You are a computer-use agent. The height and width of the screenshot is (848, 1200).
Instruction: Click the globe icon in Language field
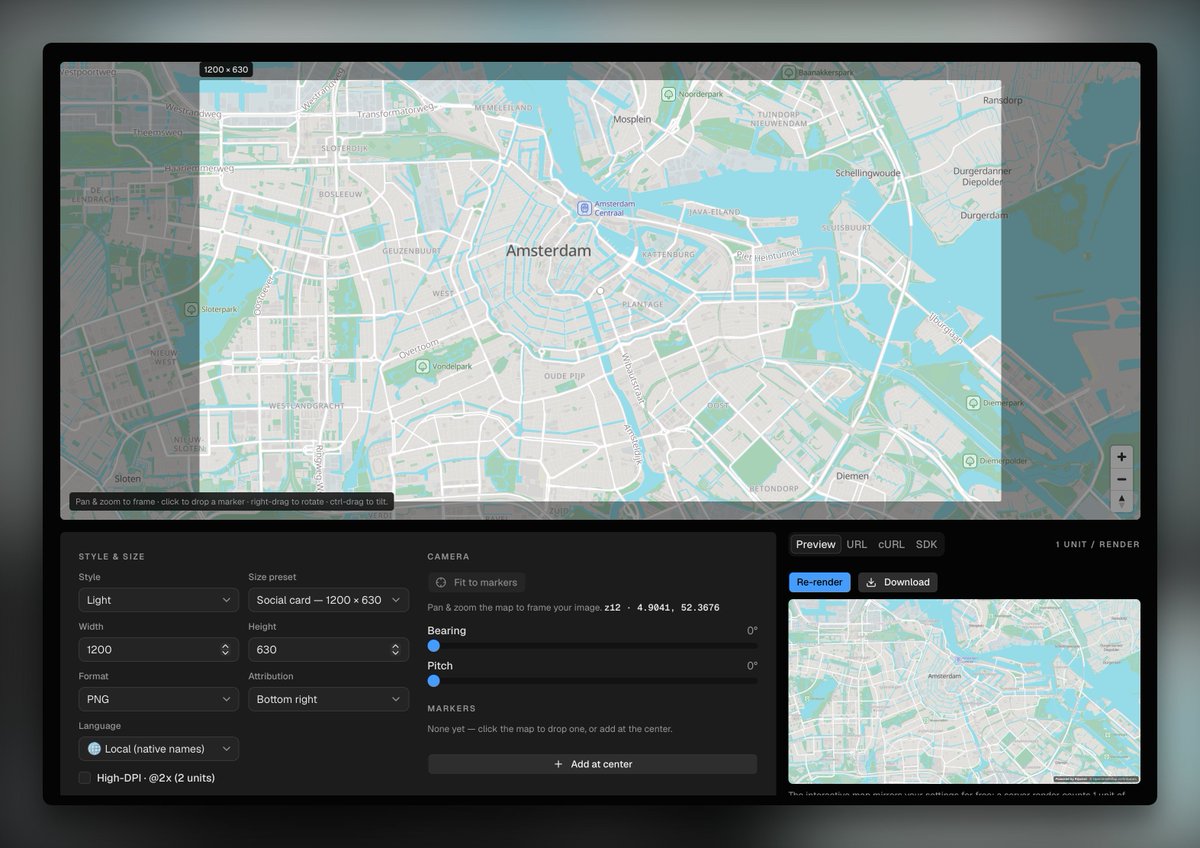[x=94, y=749]
